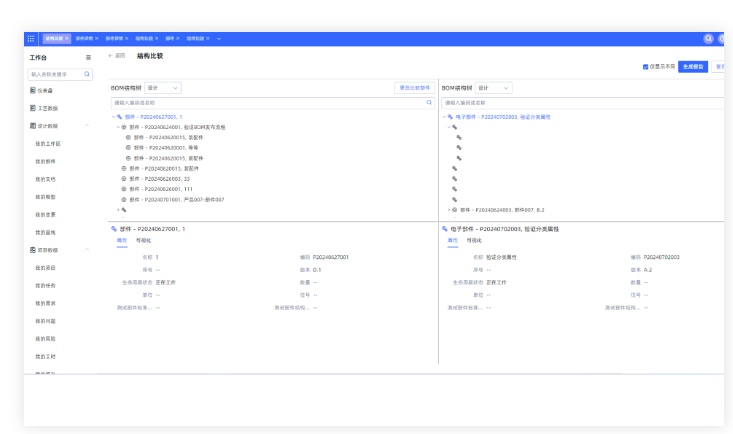
Task: Click the 项目数据 sidebar icon
Action: (x=33, y=250)
